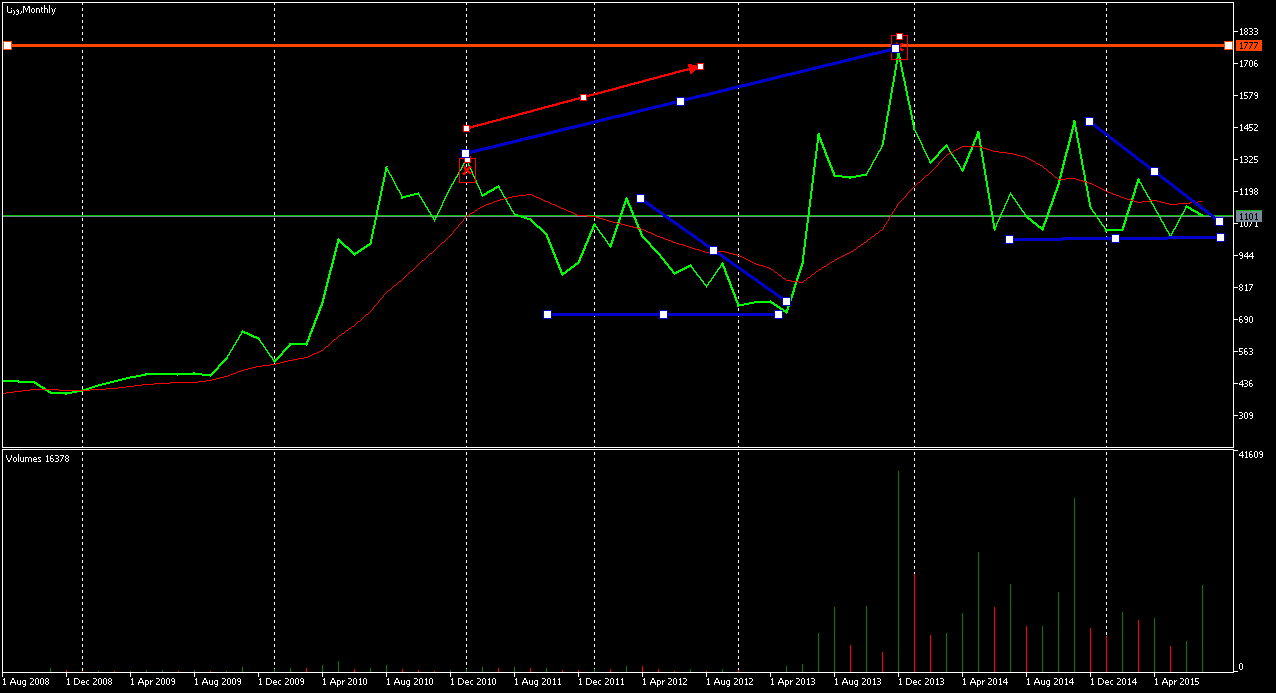Click the Volumes 16378 indicator label
This screenshot has height=693, width=1276.
pyautogui.click(x=36, y=458)
